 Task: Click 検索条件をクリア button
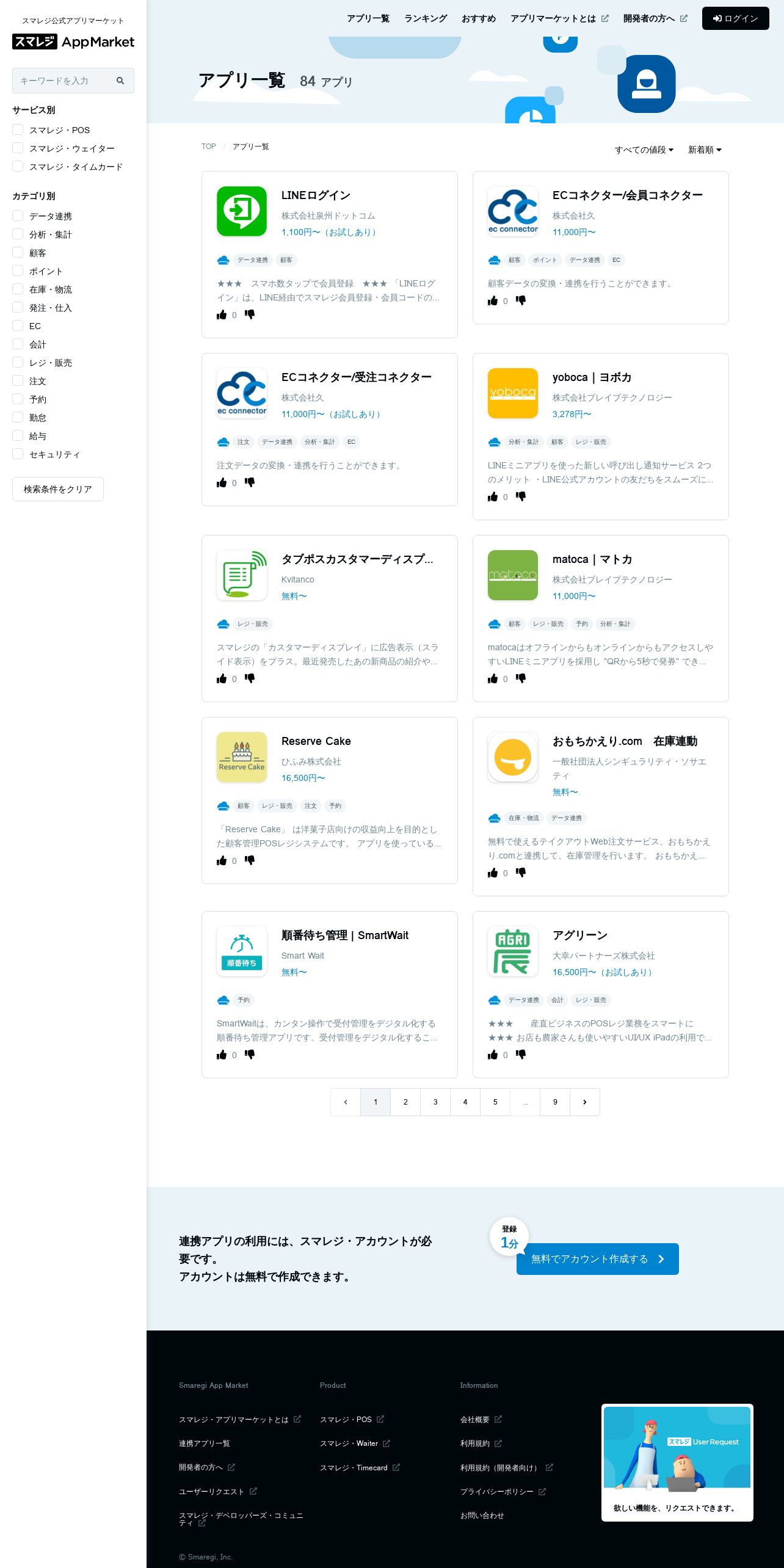(x=58, y=489)
